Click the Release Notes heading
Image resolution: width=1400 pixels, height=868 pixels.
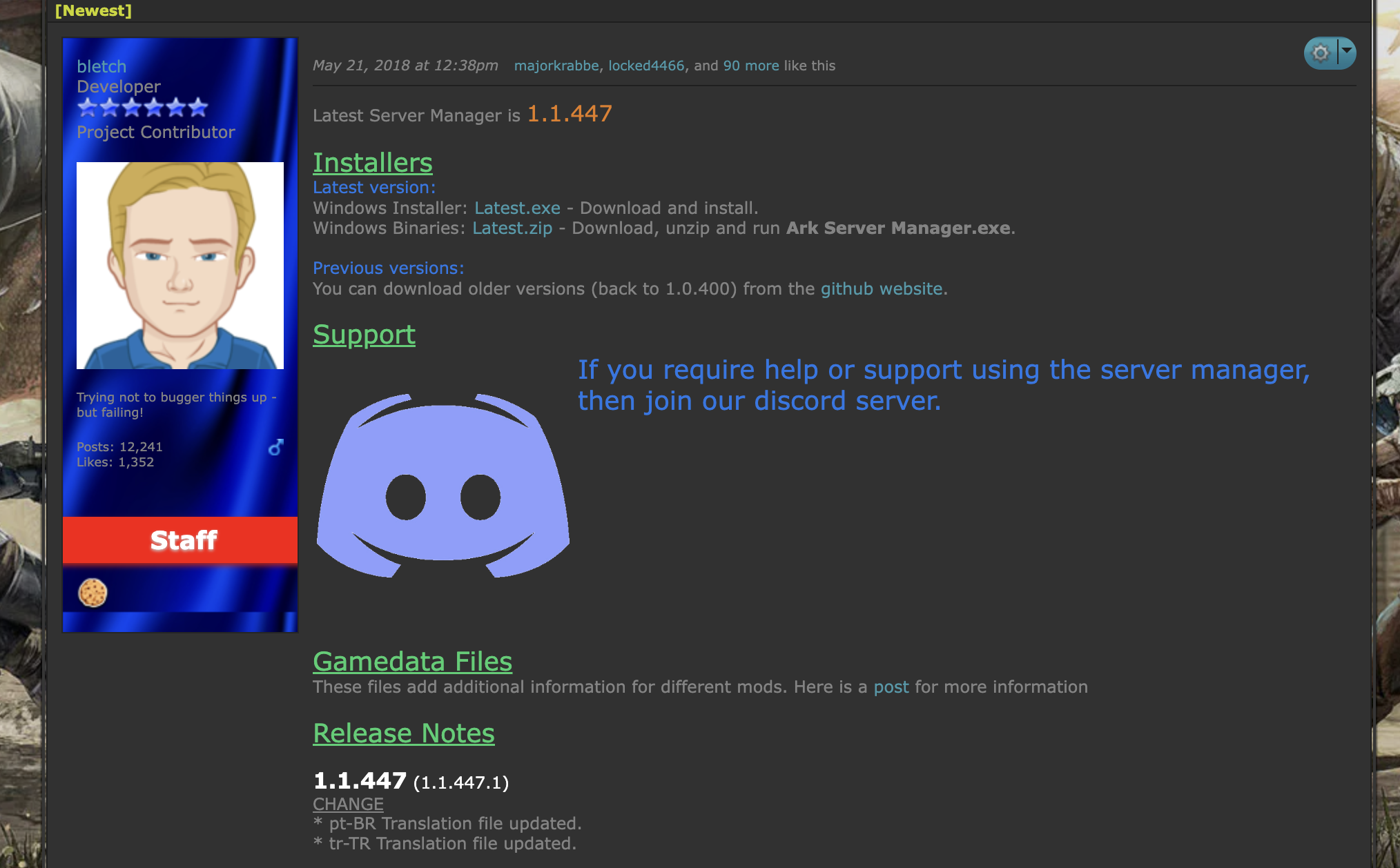tap(404, 733)
